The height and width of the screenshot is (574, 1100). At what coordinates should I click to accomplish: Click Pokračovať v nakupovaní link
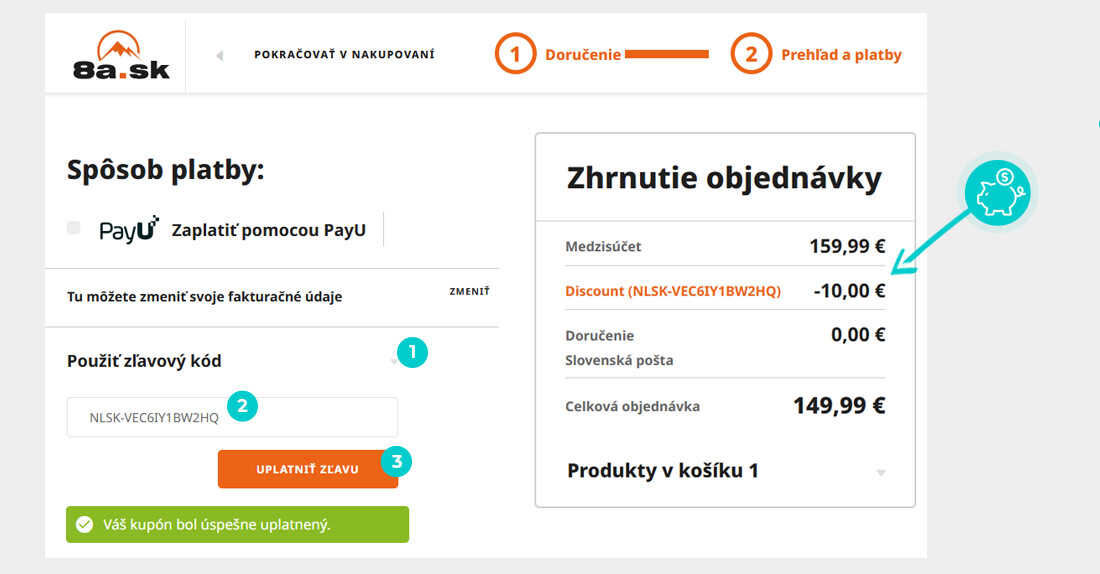point(344,54)
